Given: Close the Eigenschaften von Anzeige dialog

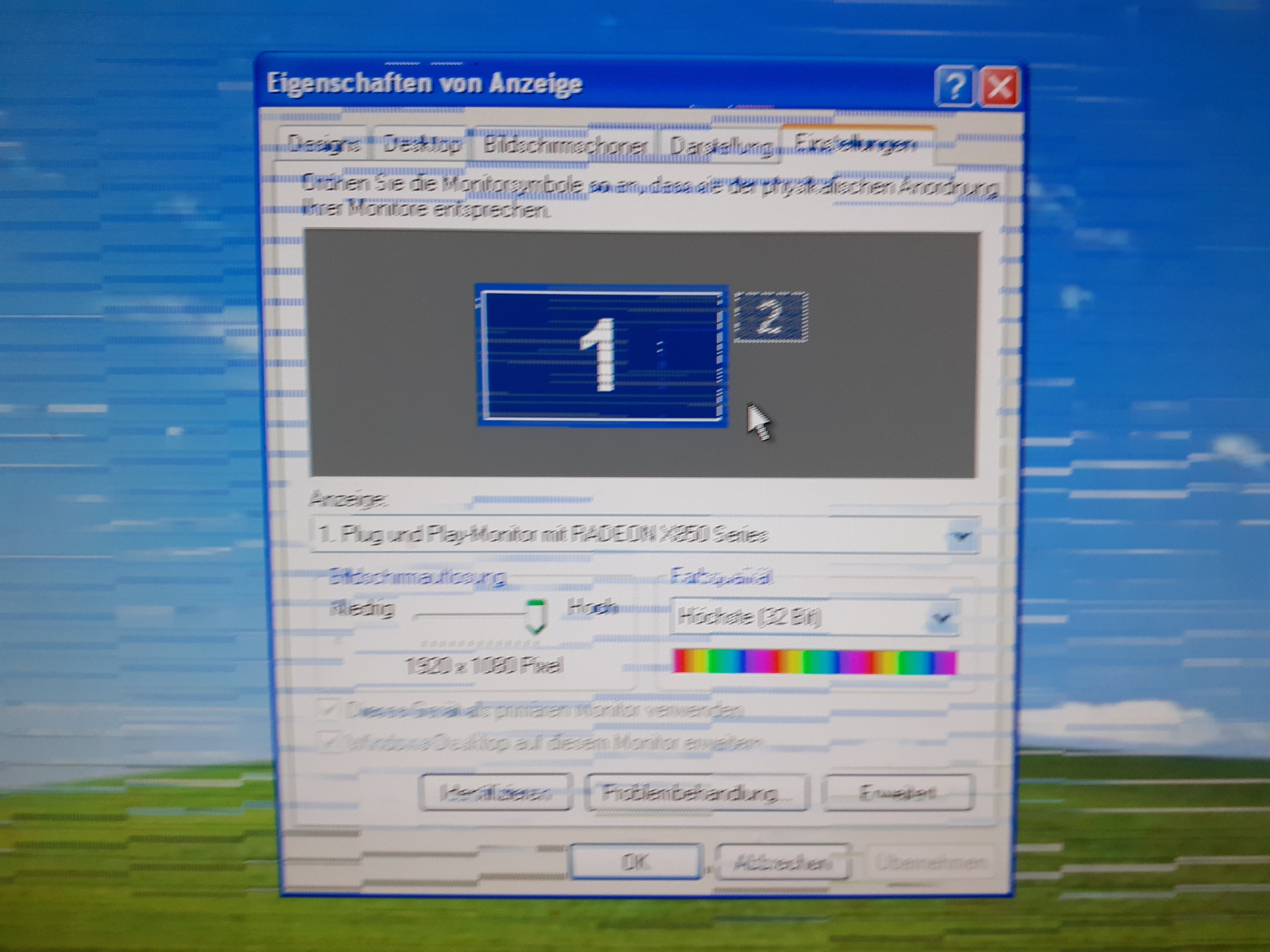Looking at the screenshot, I should click(x=999, y=87).
